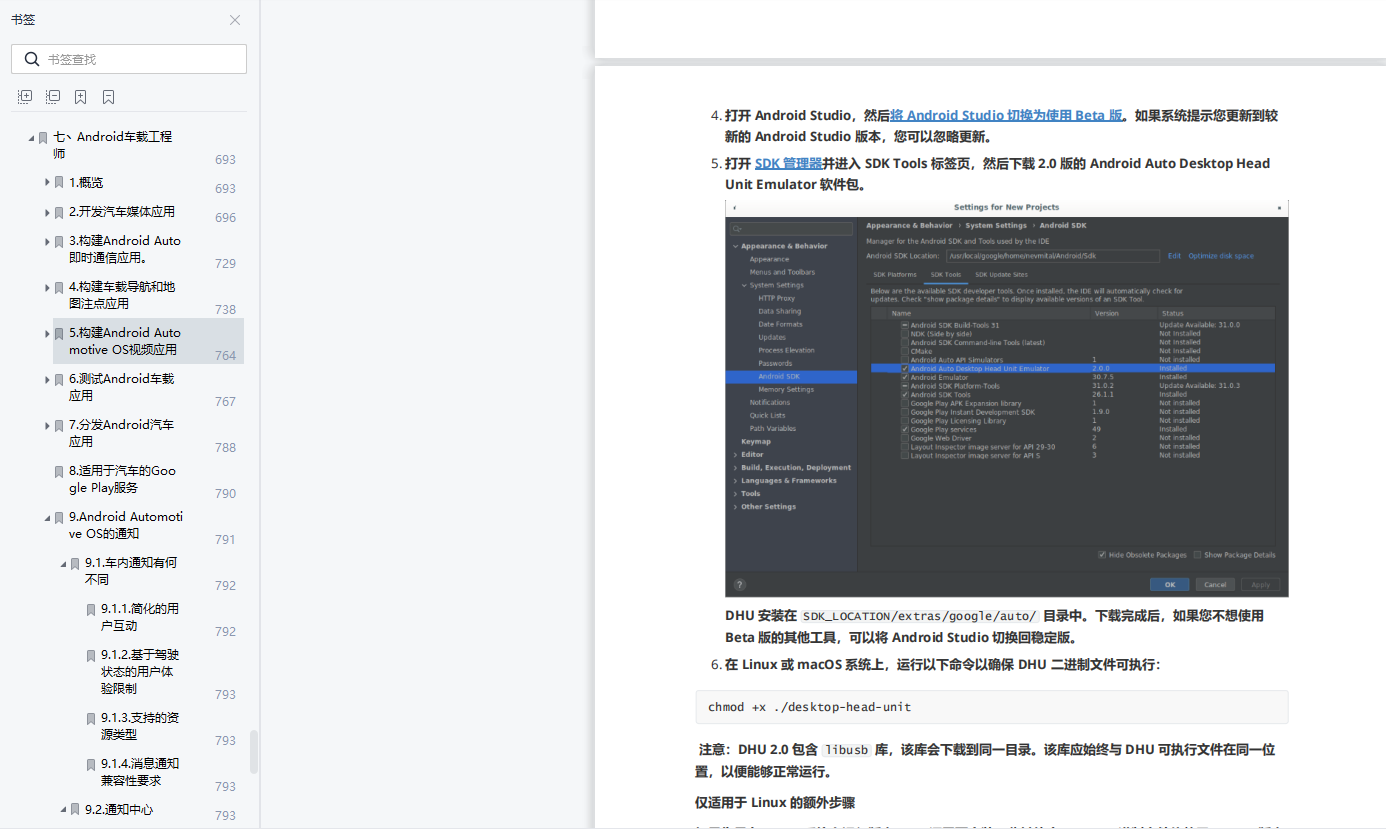This screenshot has height=829, width=1386.
Task: Click bookmark icon beside 7.分发Android汽车应用
Action: (59, 425)
